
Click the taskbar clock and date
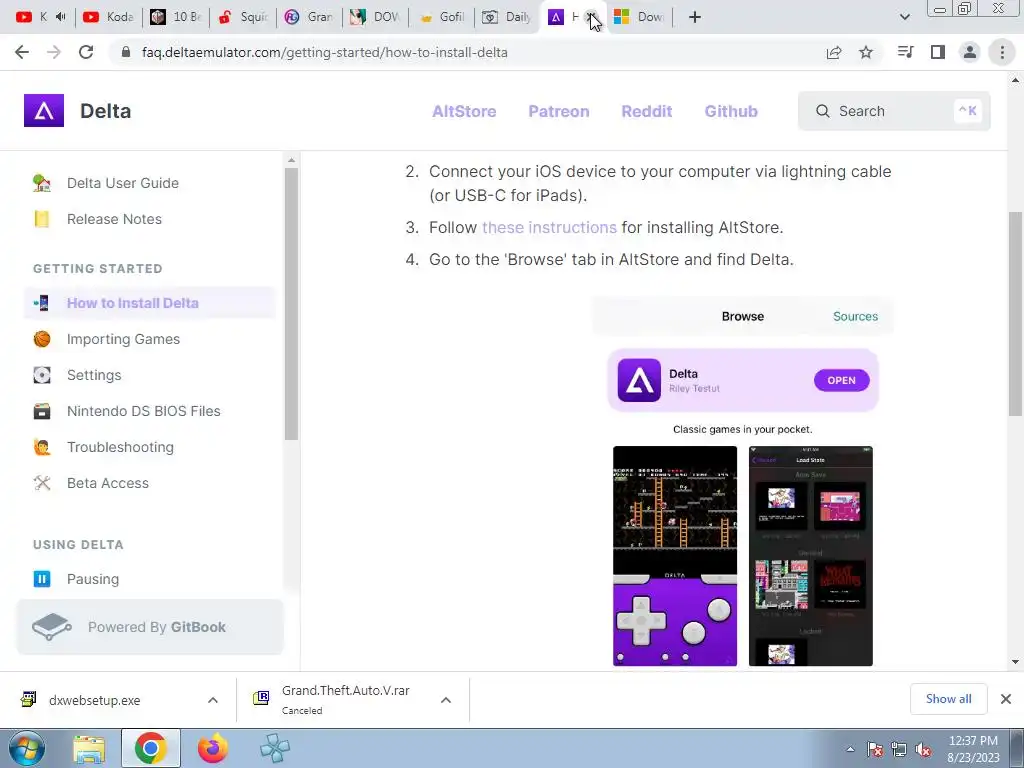point(973,749)
